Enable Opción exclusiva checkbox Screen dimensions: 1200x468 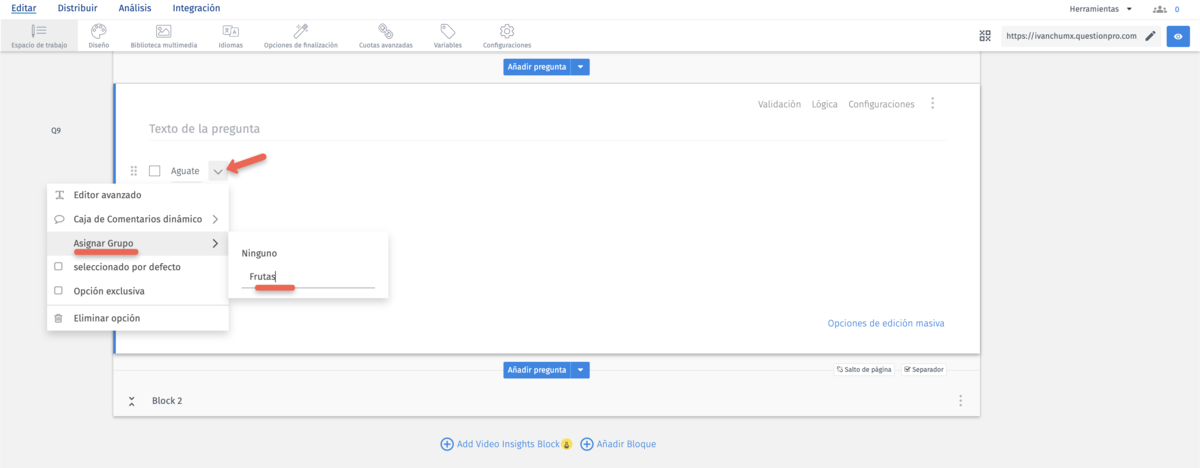(x=59, y=291)
